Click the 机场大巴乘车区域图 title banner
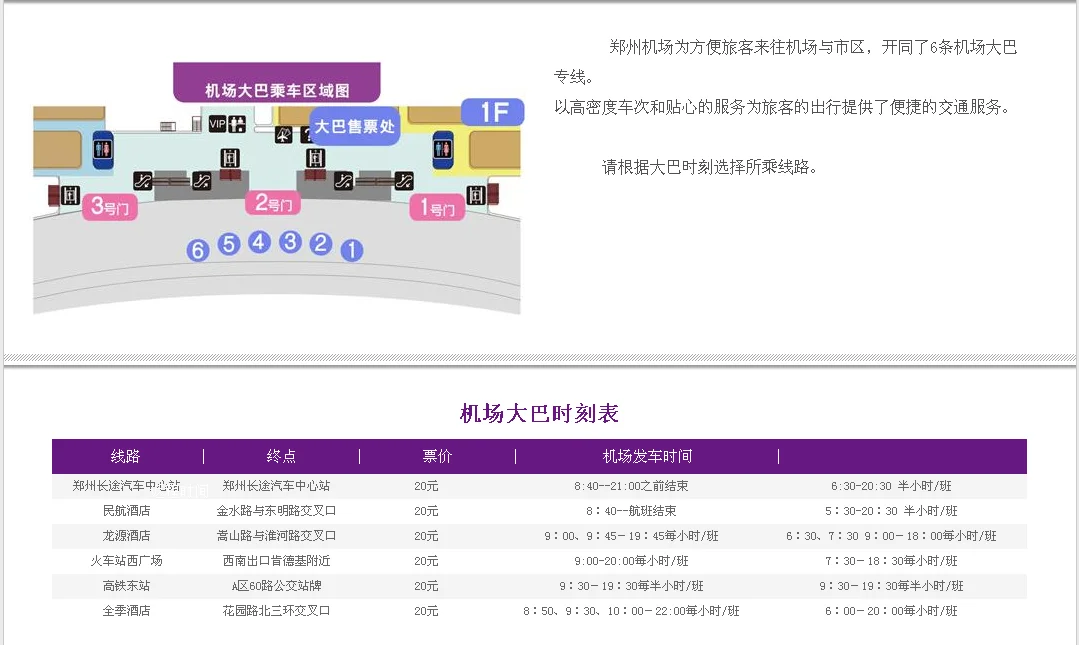Screen dimensions: 1079x645 click(x=277, y=83)
